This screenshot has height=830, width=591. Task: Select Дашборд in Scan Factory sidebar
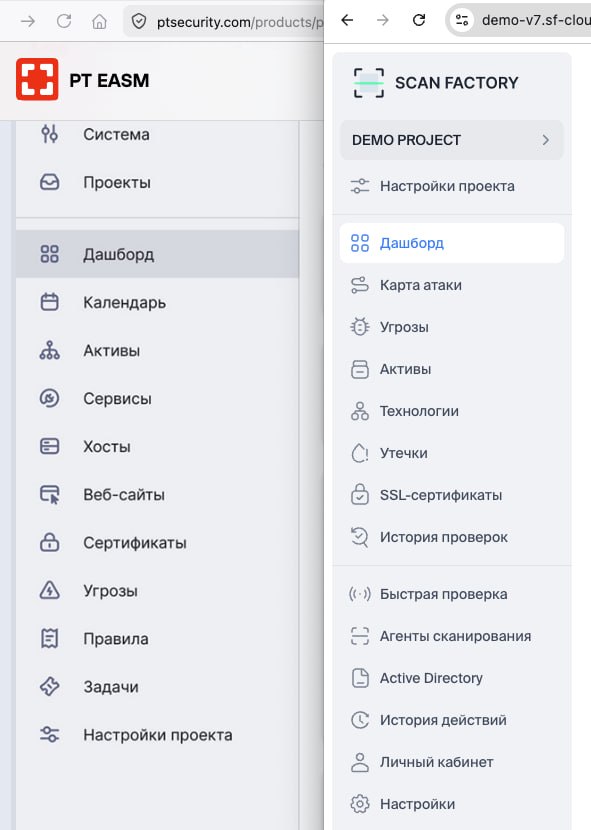click(x=452, y=243)
